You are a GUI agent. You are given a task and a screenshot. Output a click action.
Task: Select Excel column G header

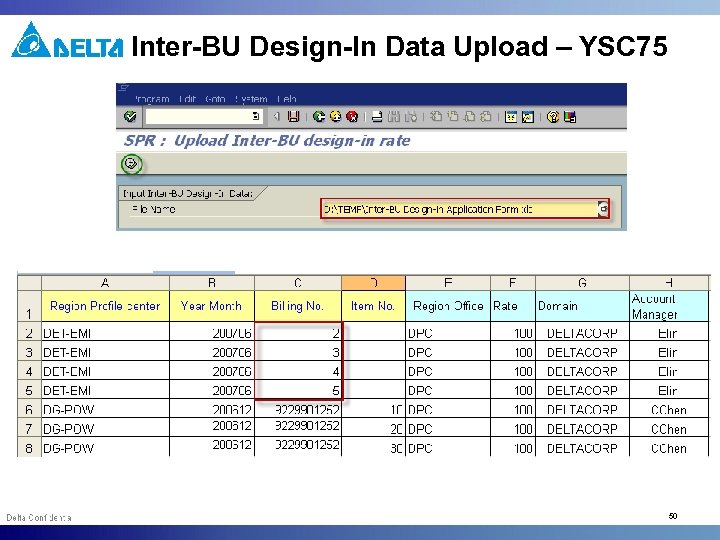[582, 283]
